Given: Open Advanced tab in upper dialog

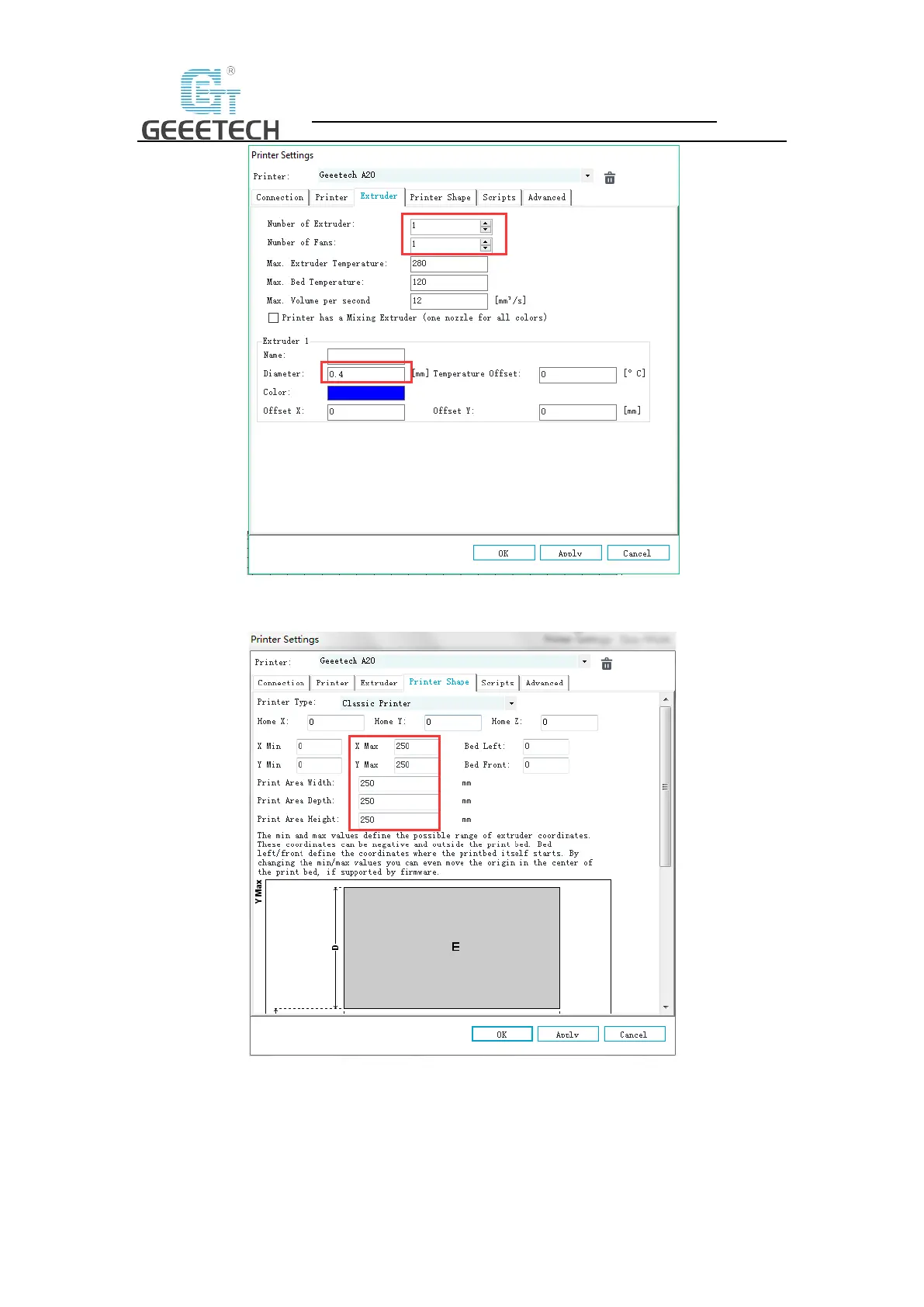Looking at the screenshot, I should 547,198.
